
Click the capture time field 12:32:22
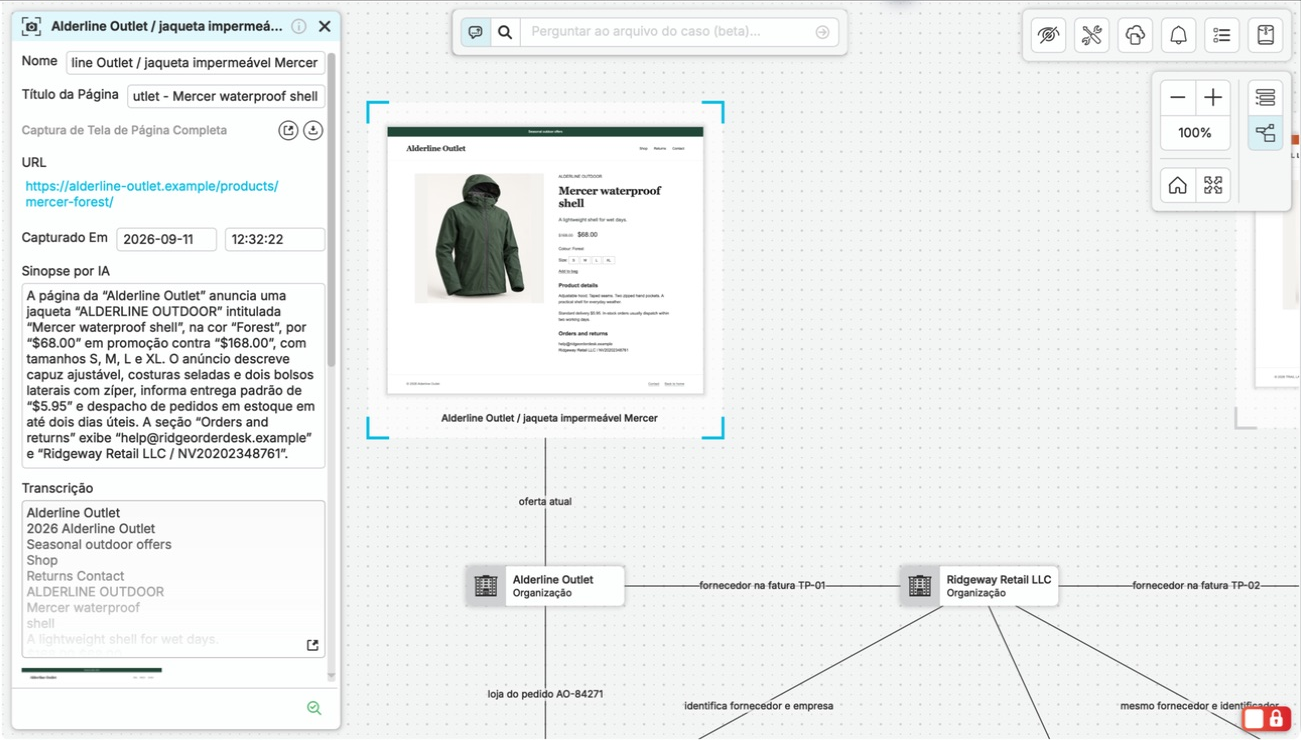(275, 240)
